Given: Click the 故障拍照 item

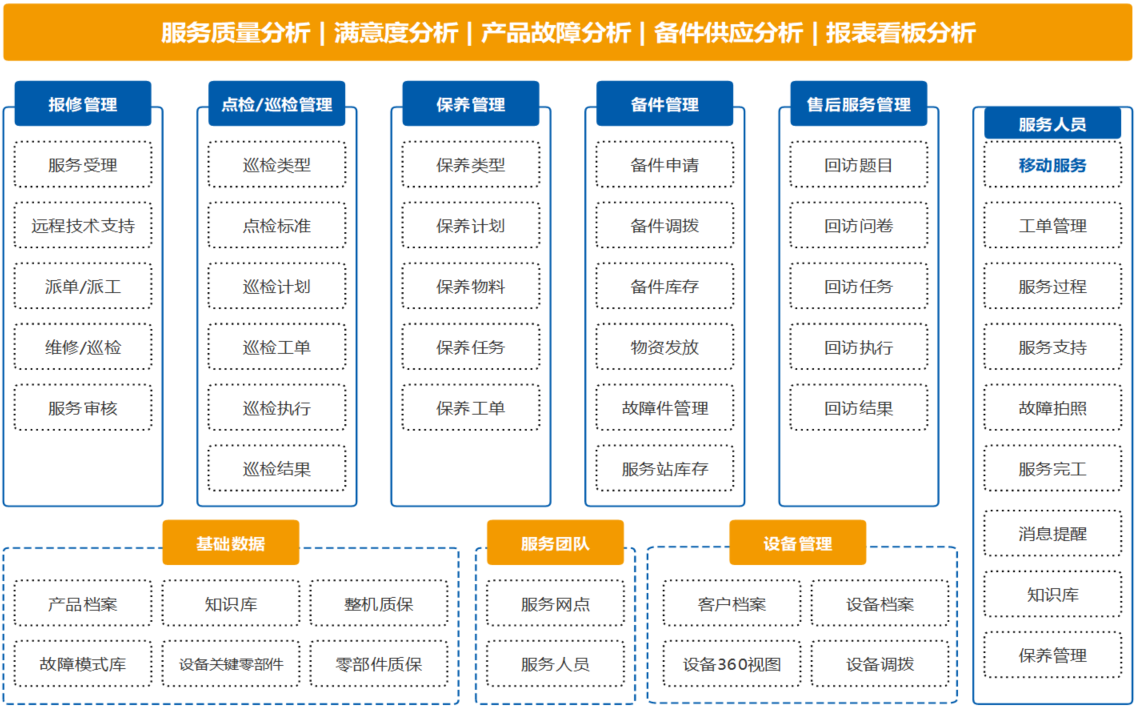Looking at the screenshot, I should 1052,408.
